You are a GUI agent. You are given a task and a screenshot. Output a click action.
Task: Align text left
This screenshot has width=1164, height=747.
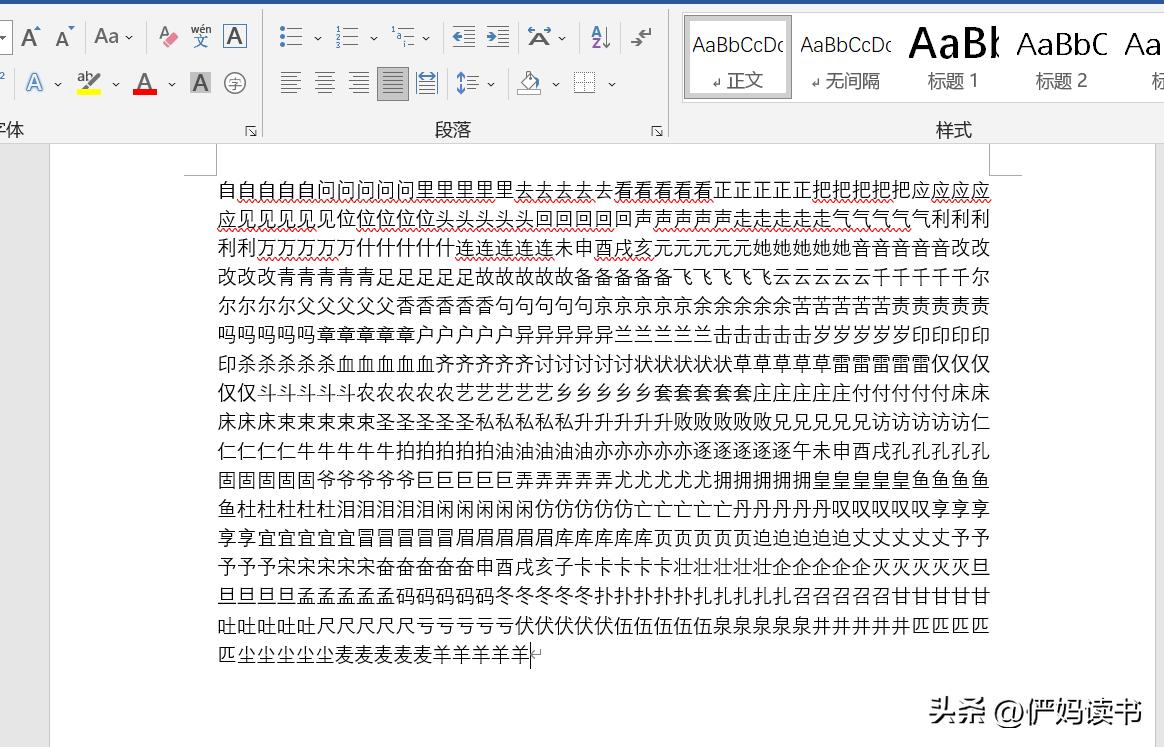(x=290, y=82)
